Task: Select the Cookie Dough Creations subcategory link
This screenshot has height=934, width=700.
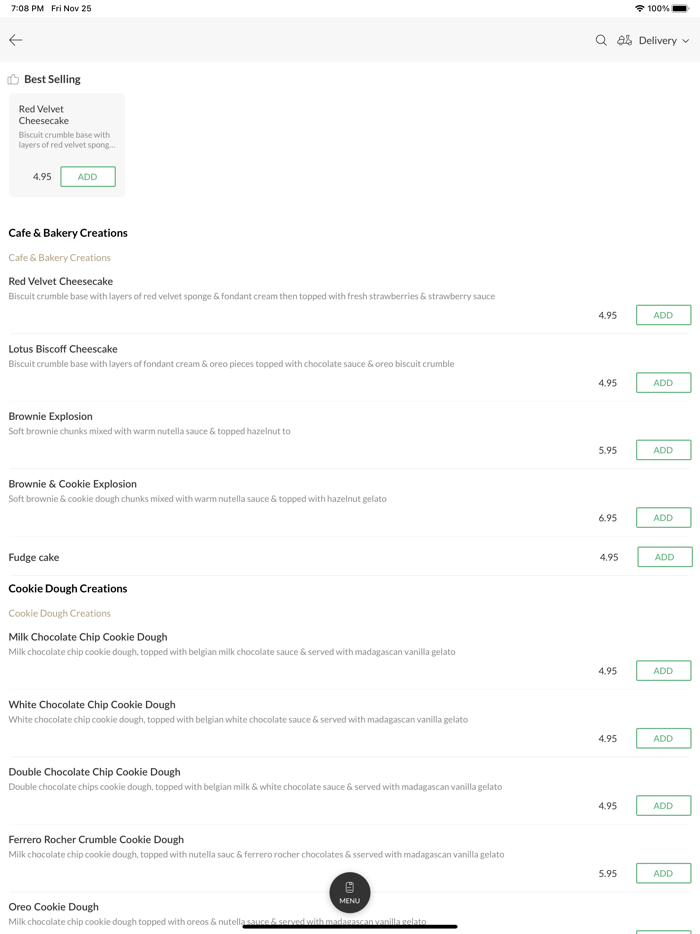Action: point(60,614)
